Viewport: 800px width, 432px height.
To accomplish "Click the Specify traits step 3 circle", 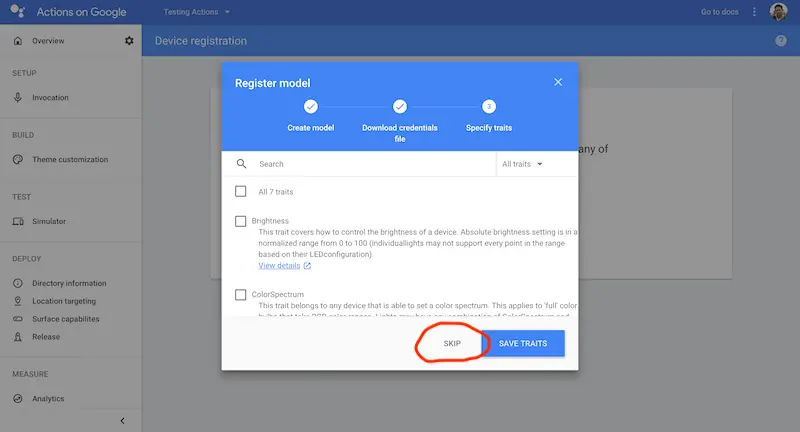I will (489, 107).
